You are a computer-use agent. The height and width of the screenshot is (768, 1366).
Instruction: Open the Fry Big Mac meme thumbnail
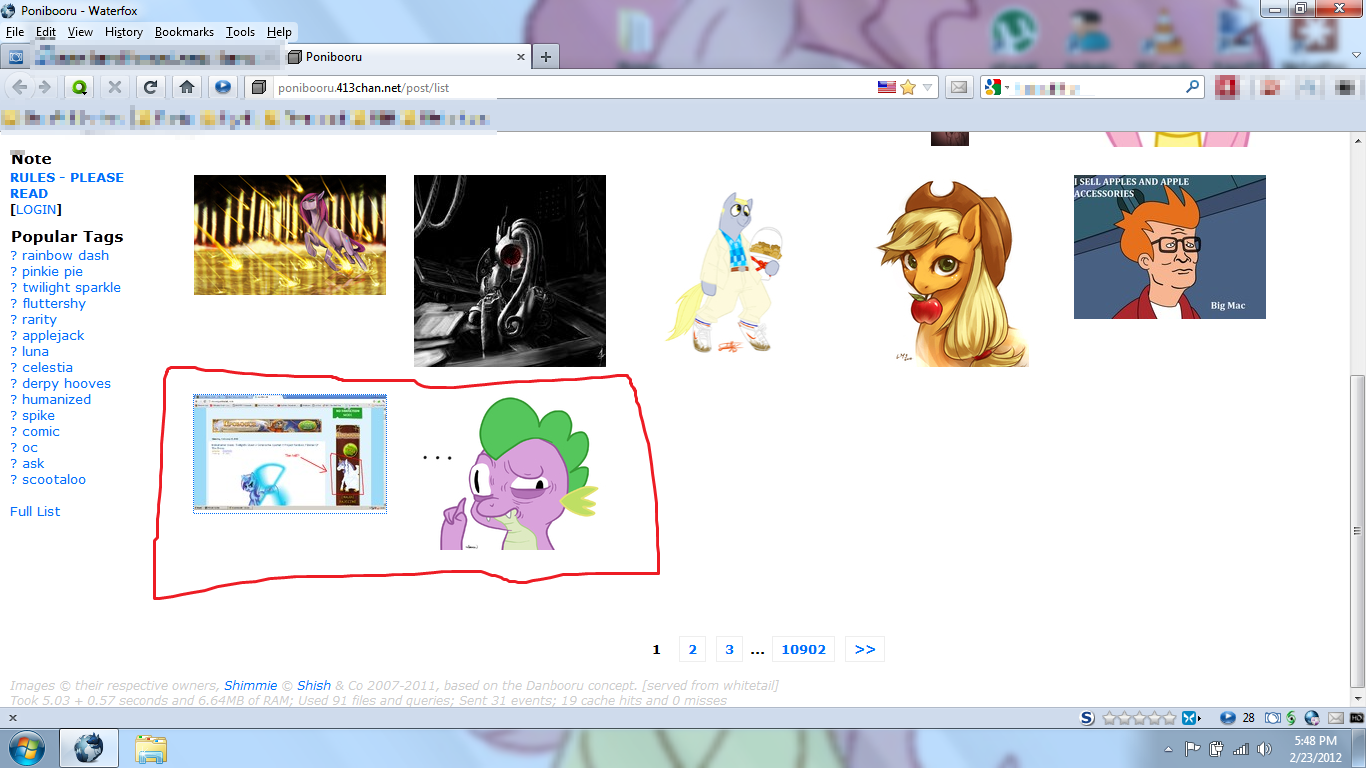[1170, 247]
